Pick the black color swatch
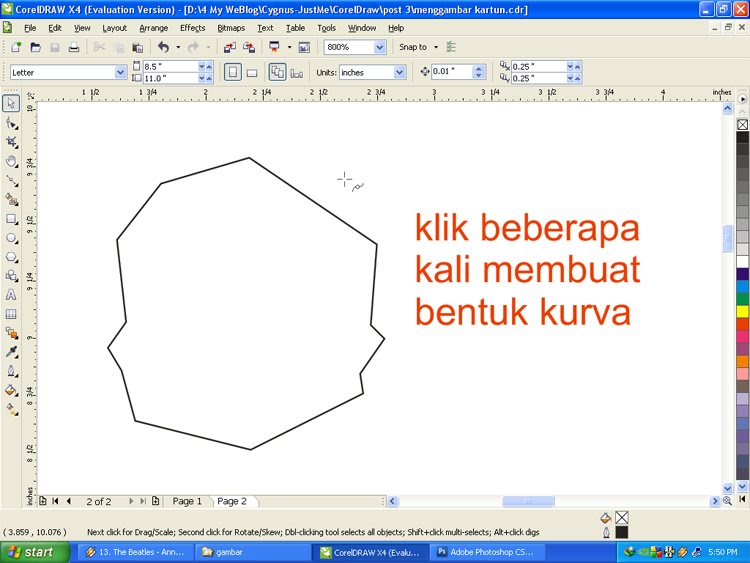The image size is (750, 563). click(742, 138)
